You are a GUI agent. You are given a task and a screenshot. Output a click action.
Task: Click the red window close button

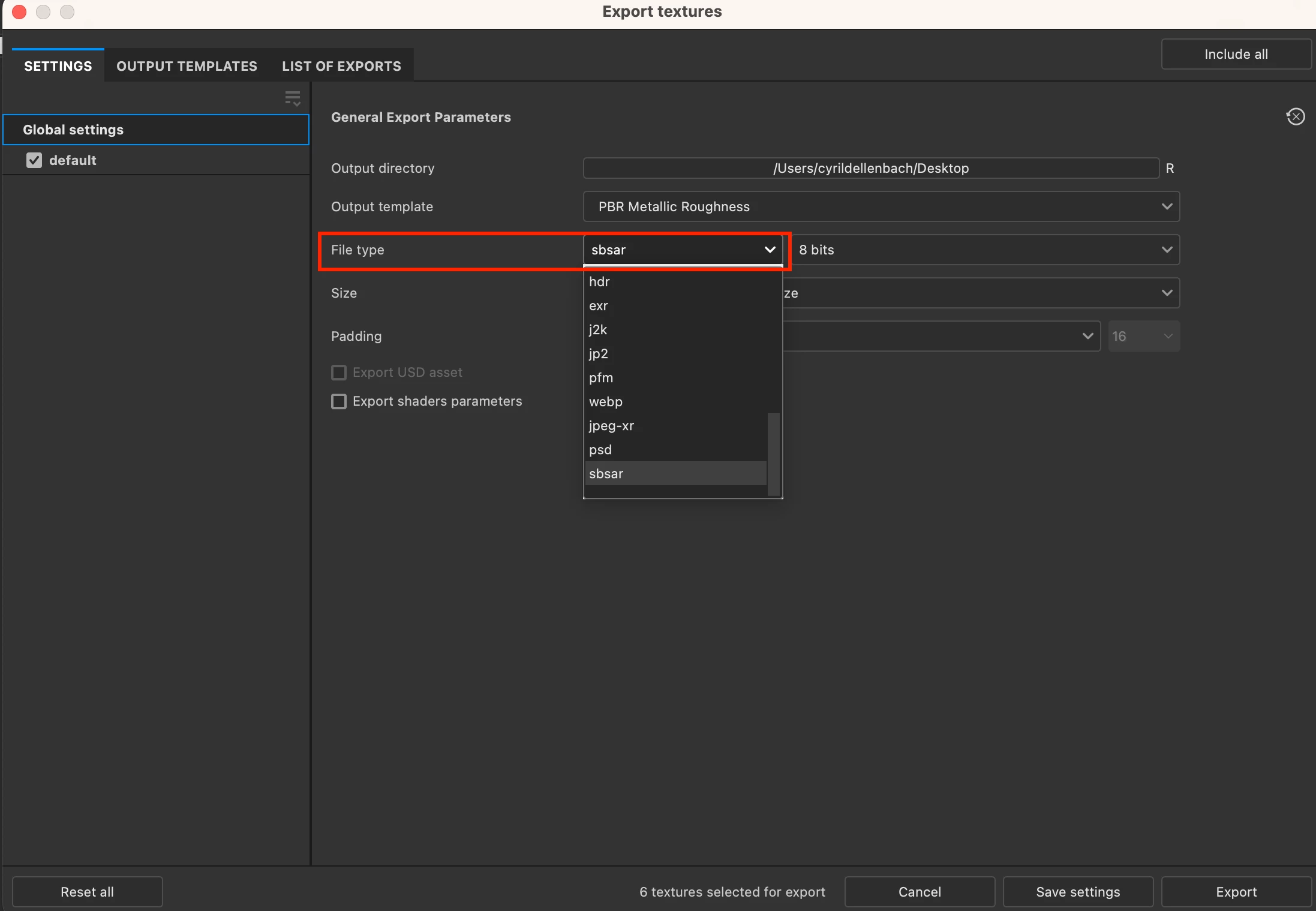19,12
